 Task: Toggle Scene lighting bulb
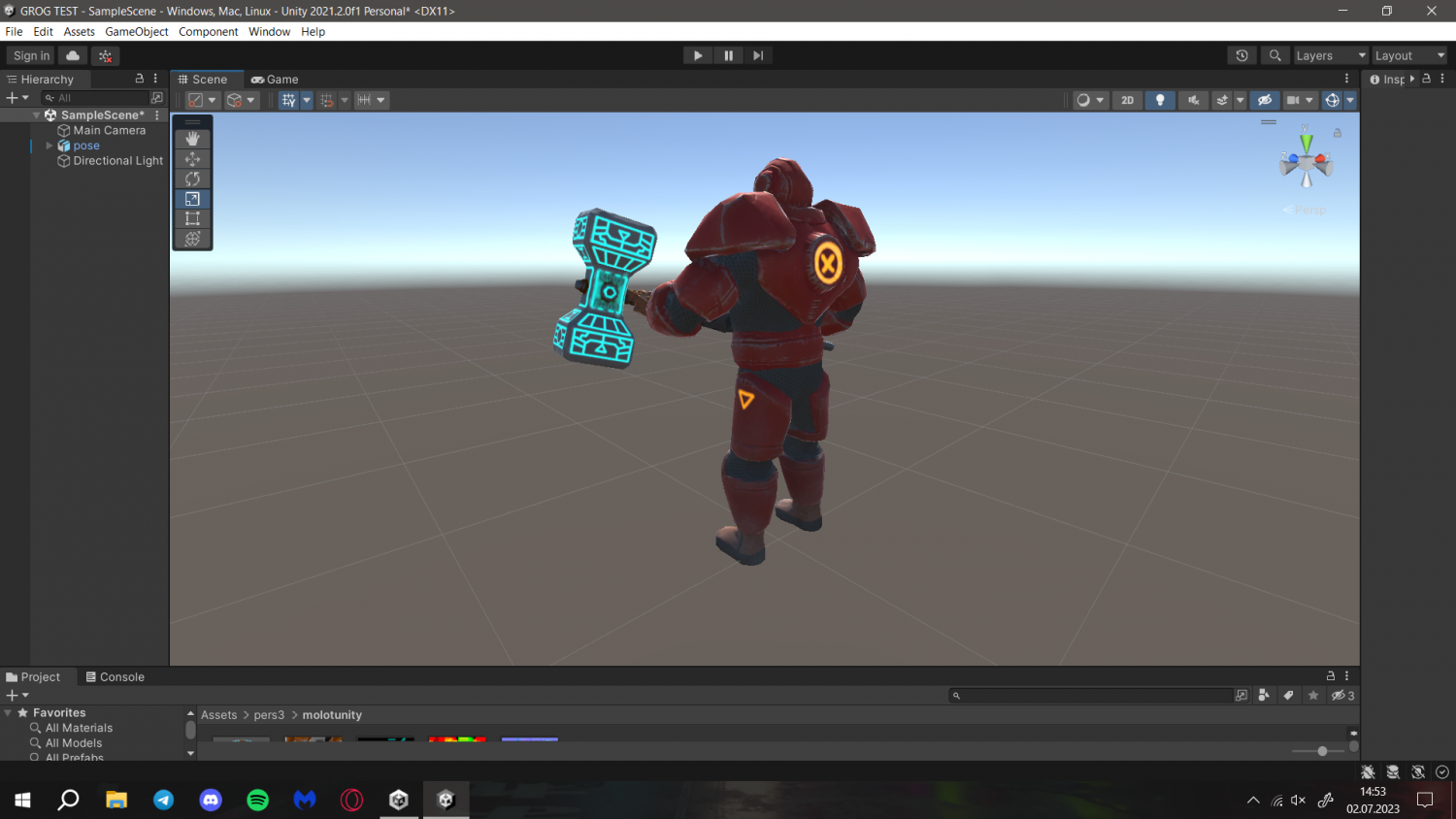pyautogui.click(x=1160, y=100)
